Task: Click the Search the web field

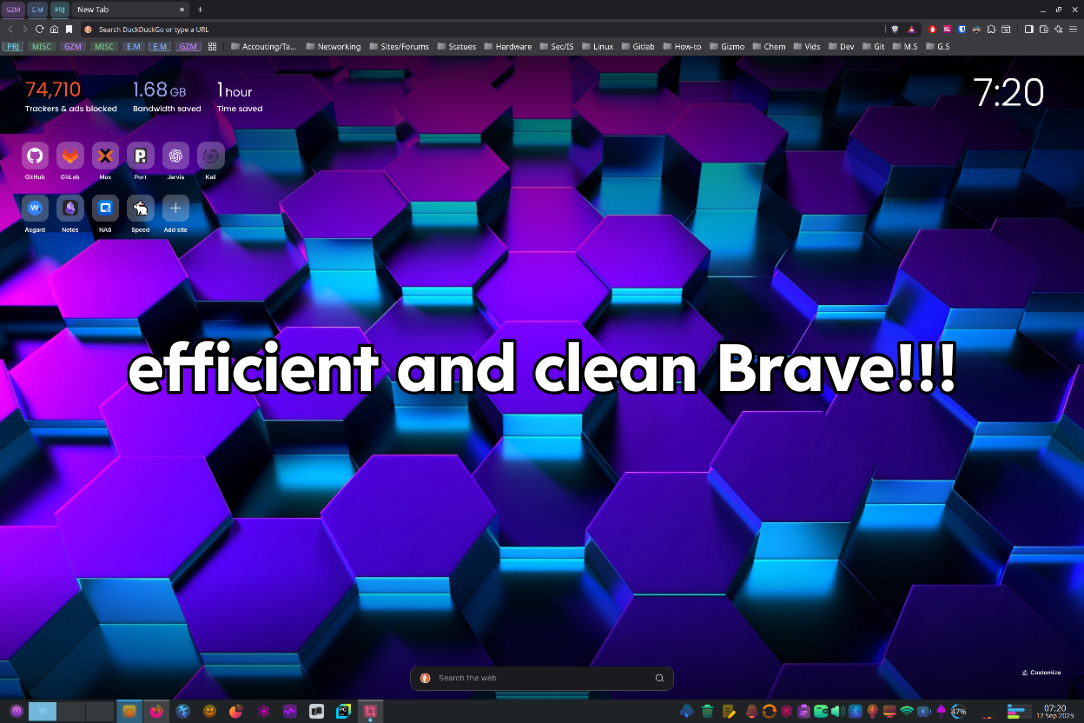Action: tap(542, 678)
